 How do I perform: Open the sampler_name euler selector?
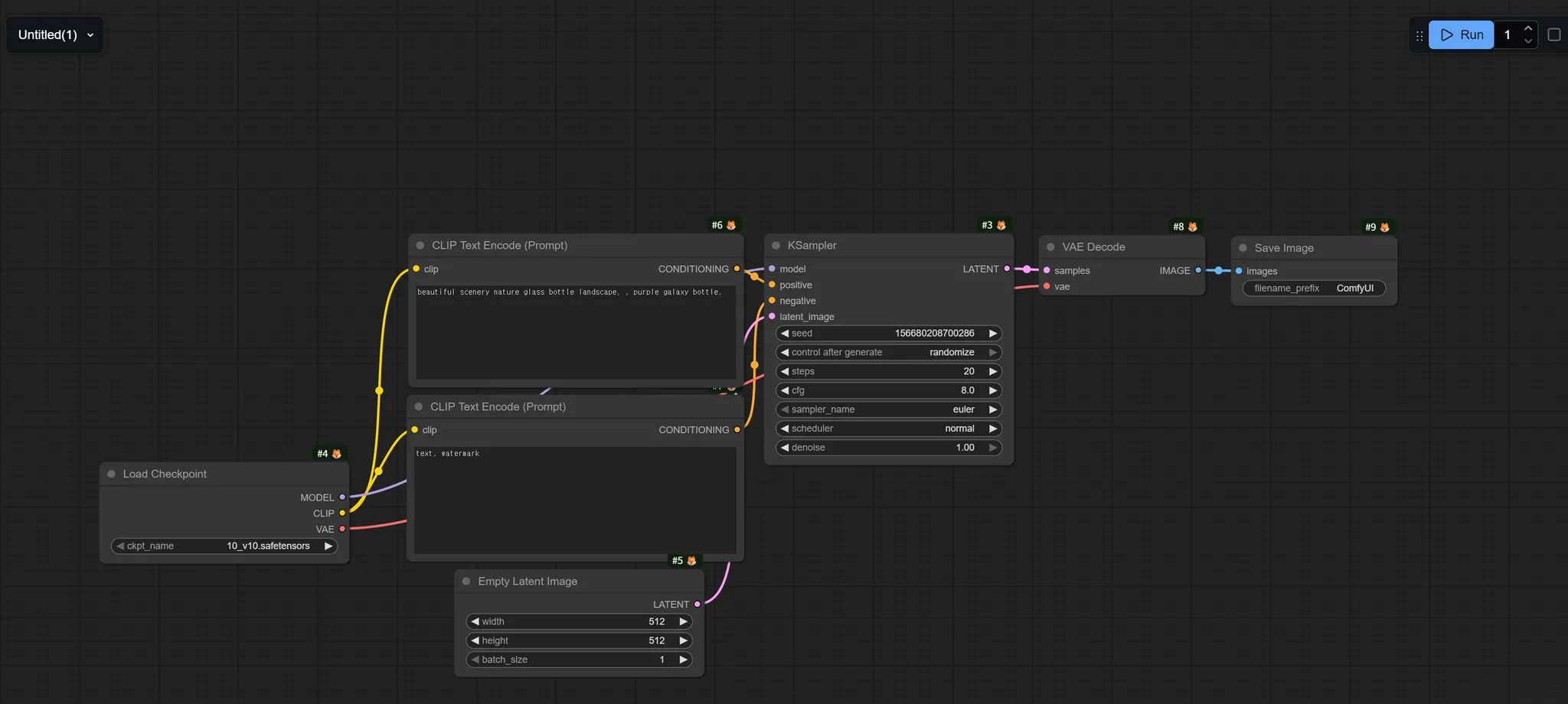(x=889, y=409)
